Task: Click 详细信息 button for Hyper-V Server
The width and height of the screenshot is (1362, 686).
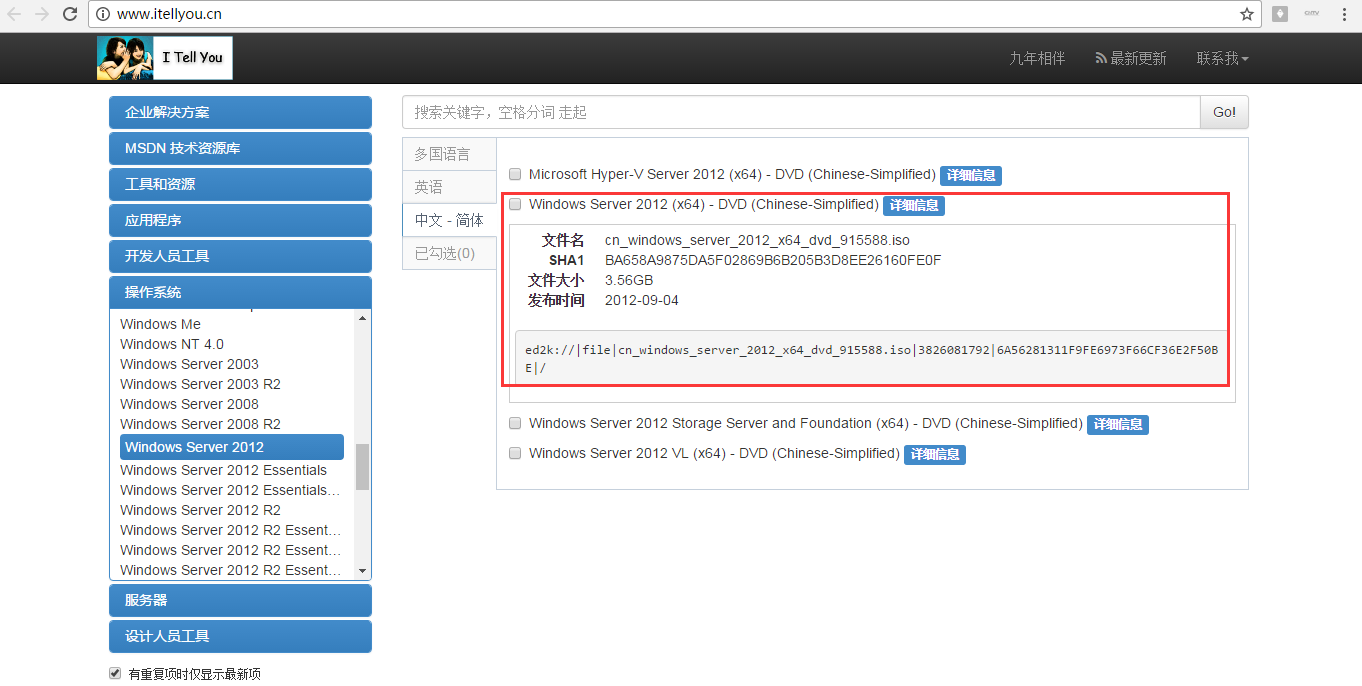Action: (x=970, y=175)
